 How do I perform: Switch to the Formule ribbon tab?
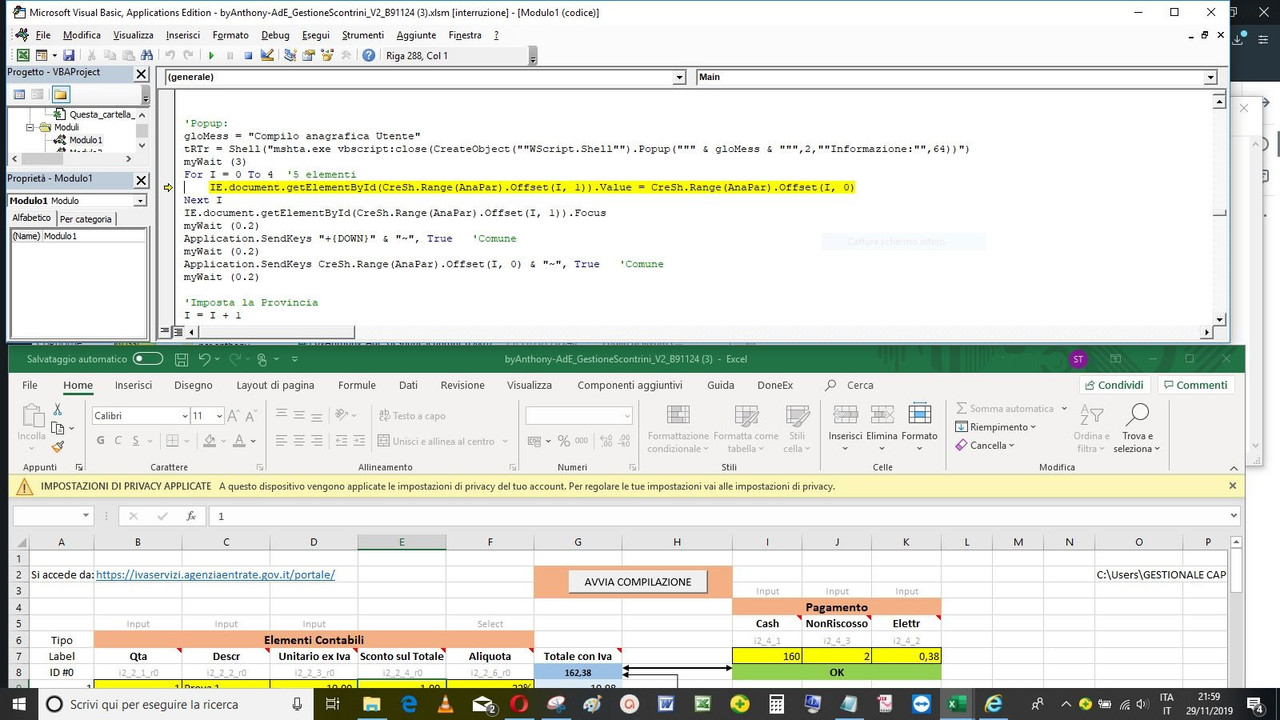pyautogui.click(x=356, y=385)
